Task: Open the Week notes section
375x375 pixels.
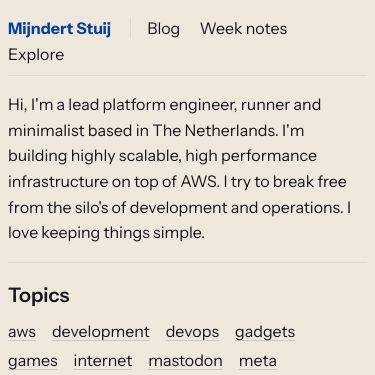Action: click(x=243, y=29)
